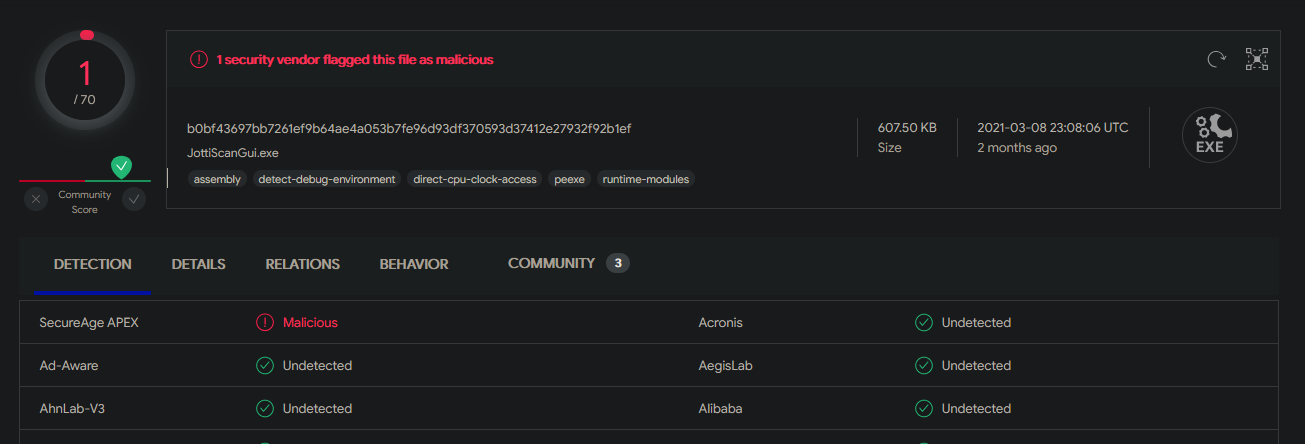Select the Behavior tab
1305x444 pixels.
tap(414, 264)
